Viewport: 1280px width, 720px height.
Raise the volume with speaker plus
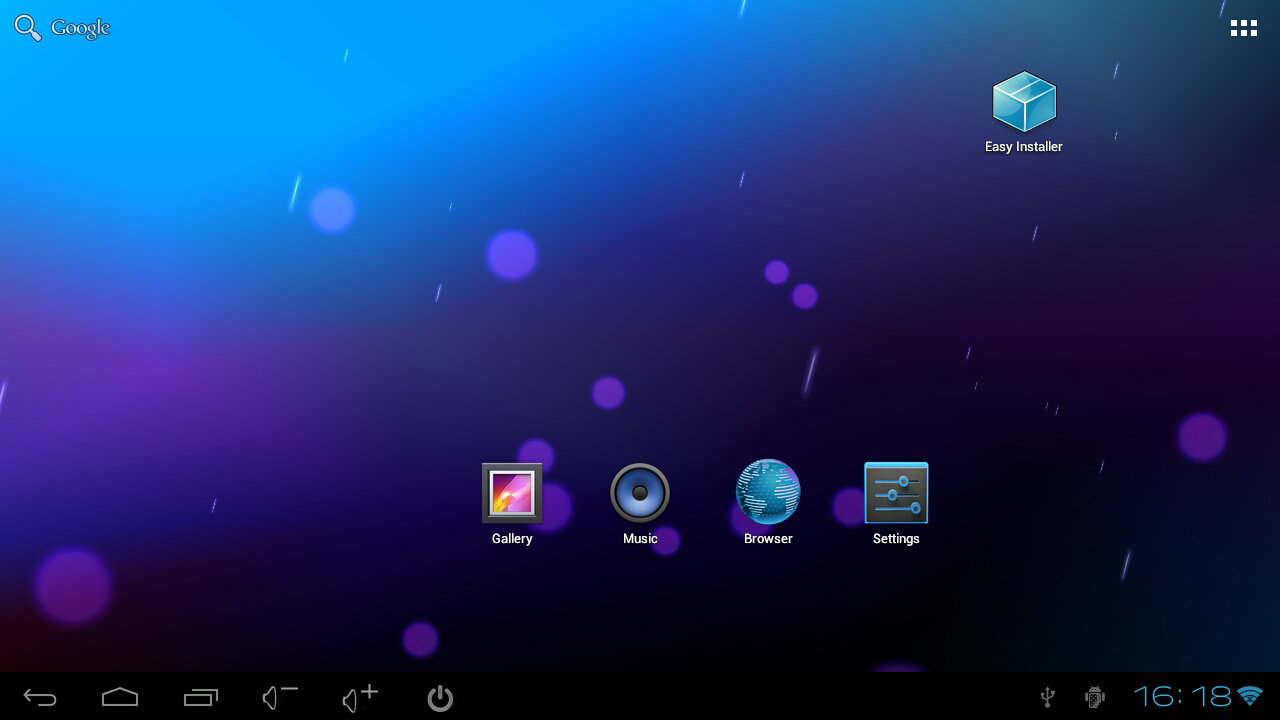pos(360,697)
